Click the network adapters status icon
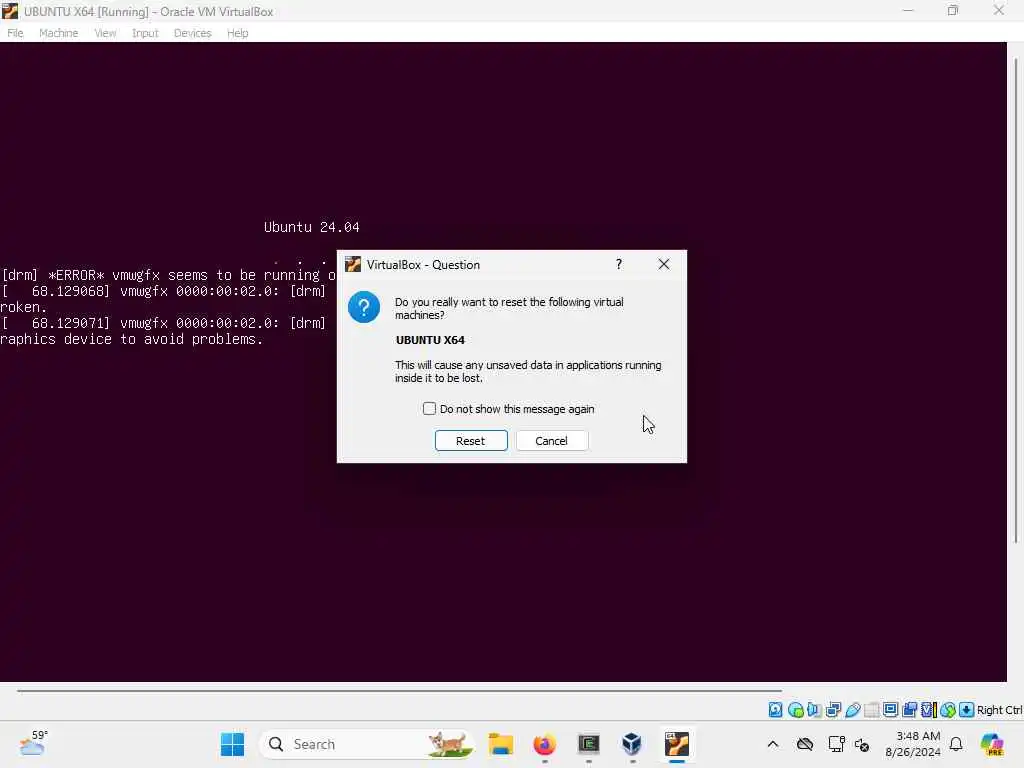 tap(833, 710)
